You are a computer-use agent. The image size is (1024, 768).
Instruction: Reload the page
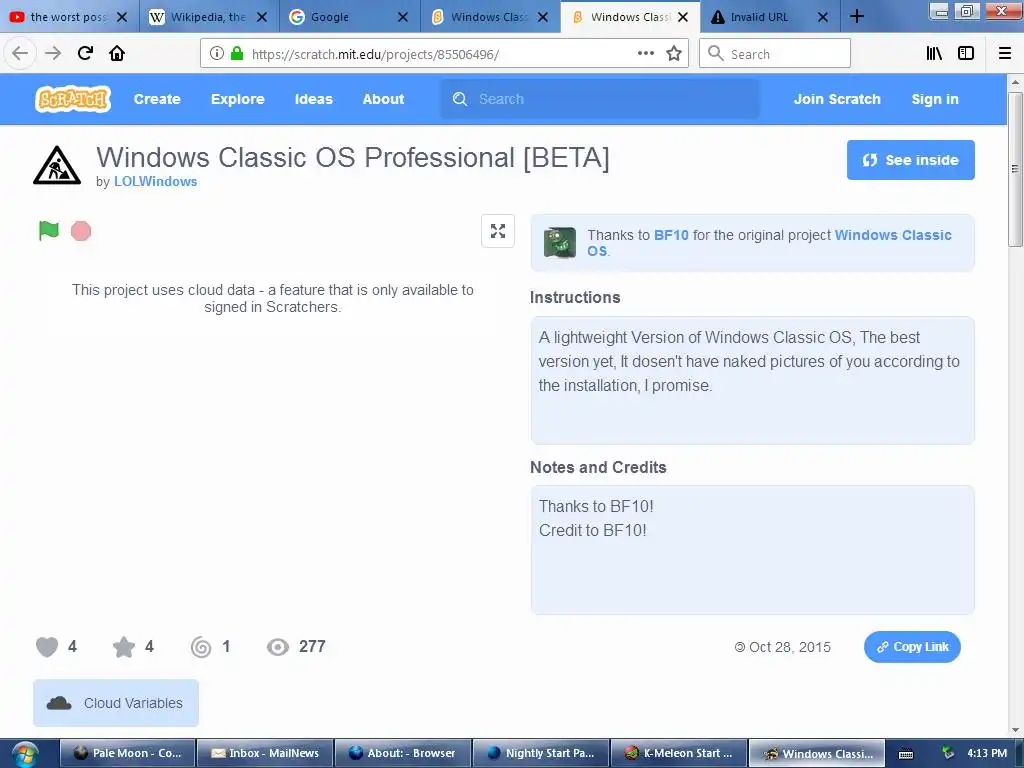(86, 54)
